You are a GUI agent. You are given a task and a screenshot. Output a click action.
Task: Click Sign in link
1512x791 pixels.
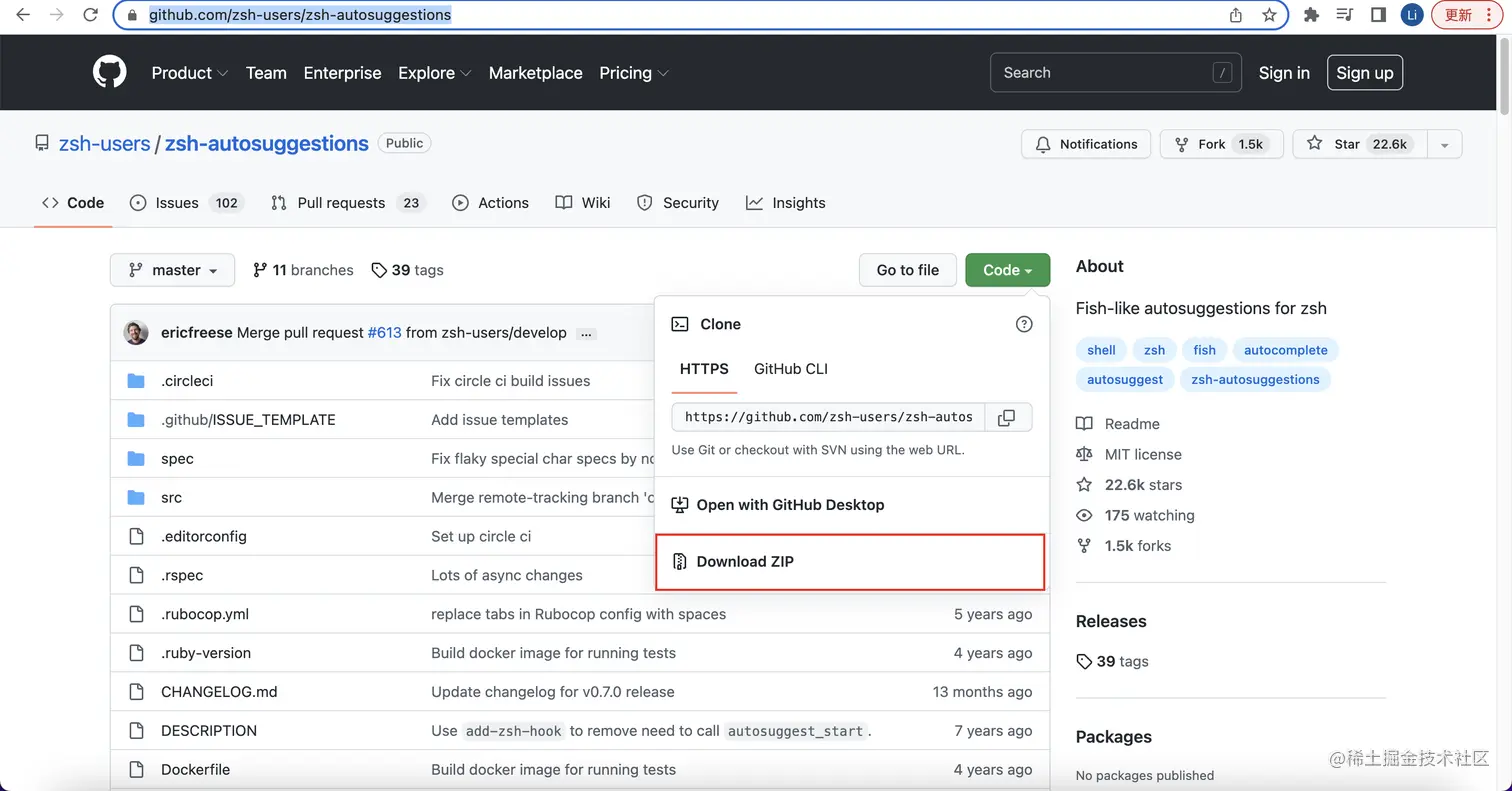pos(1284,73)
